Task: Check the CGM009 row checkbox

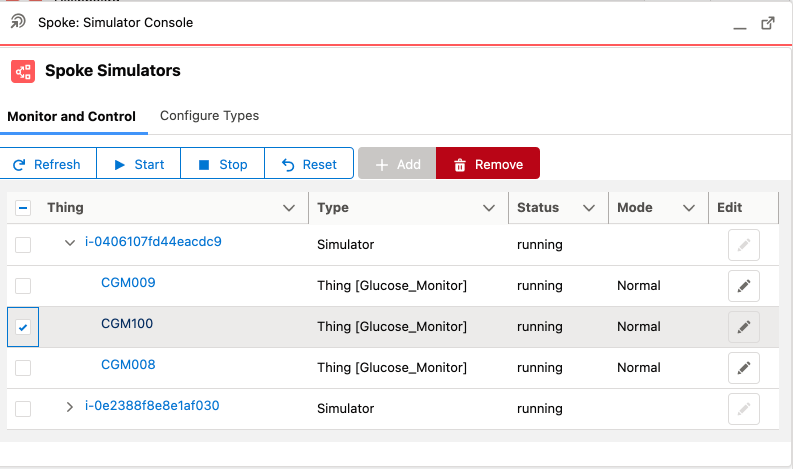Action: click(x=23, y=286)
